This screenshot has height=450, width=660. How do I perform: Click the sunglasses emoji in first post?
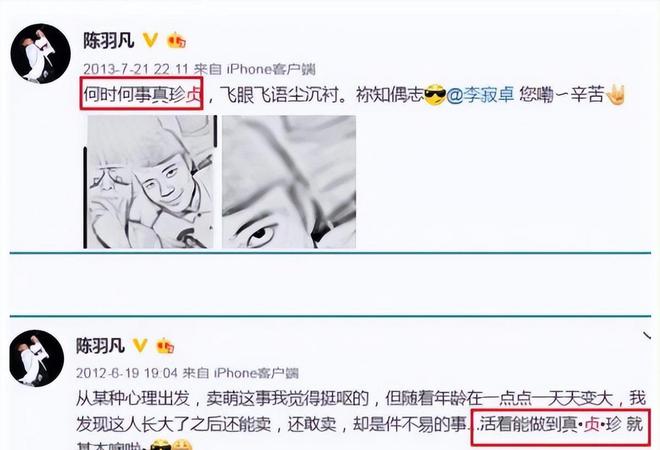[435, 95]
